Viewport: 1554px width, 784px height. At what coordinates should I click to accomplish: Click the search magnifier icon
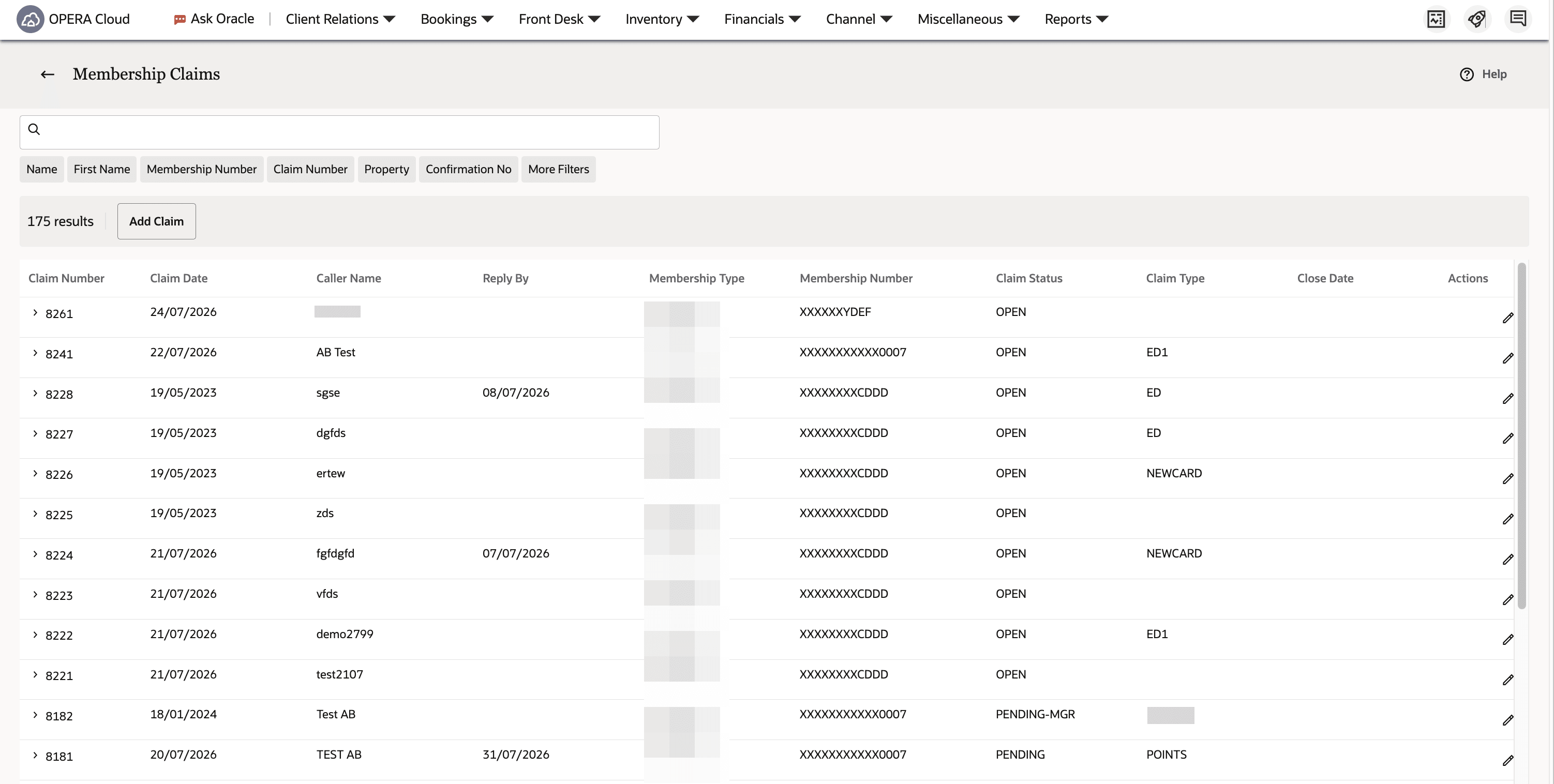click(34, 129)
